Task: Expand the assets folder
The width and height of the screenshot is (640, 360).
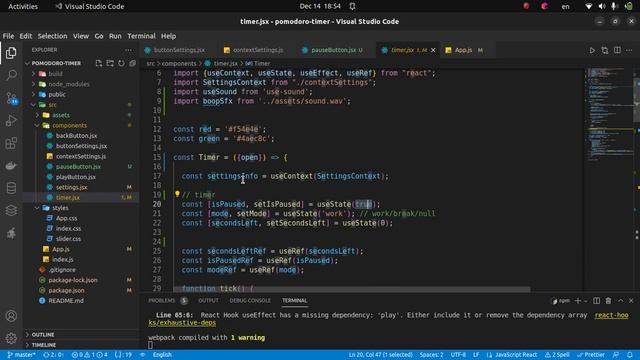Action: [37, 115]
